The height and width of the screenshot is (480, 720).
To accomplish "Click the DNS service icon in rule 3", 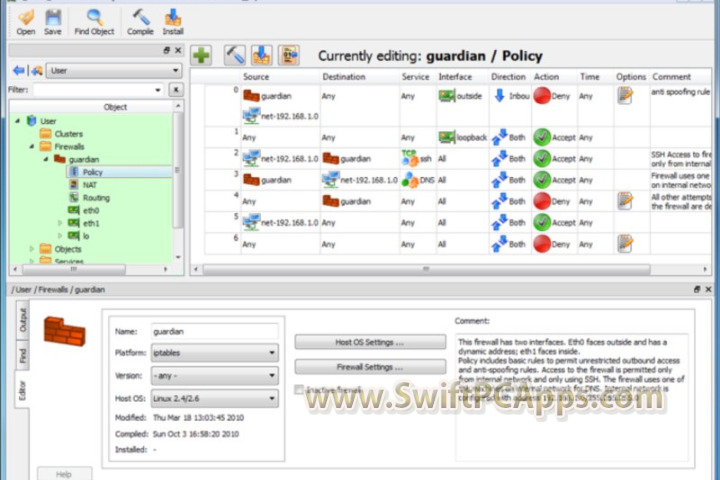I will pos(410,180).
